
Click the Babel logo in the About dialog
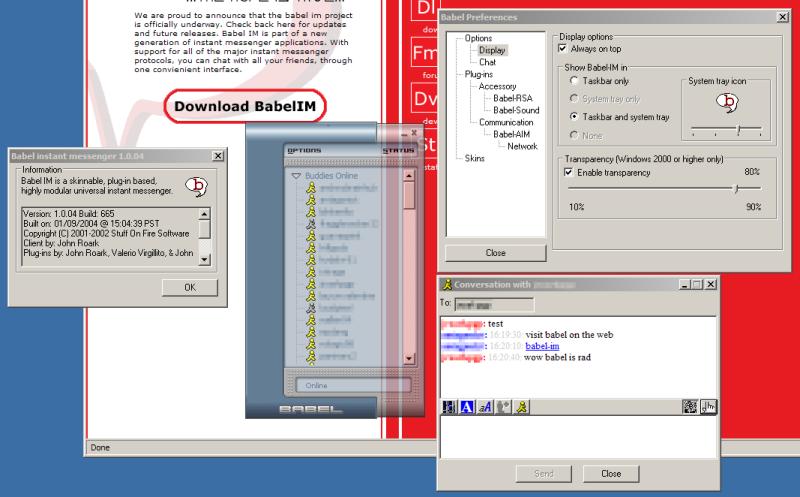[x=196, y=186]
